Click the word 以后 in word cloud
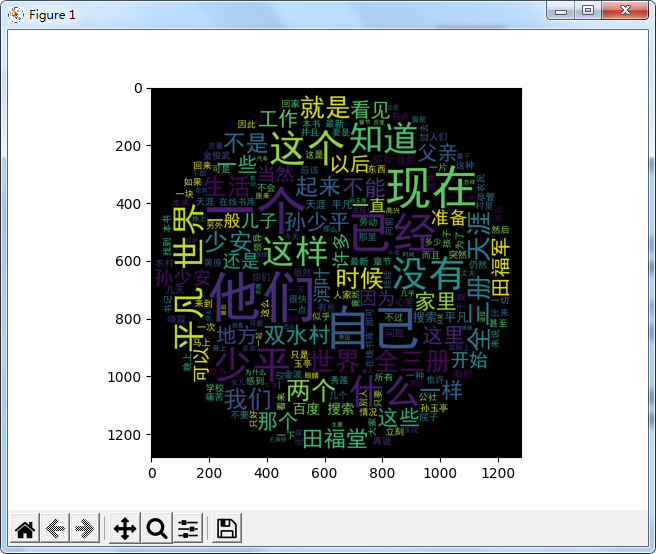656x554 pixels. pos(350,164)
